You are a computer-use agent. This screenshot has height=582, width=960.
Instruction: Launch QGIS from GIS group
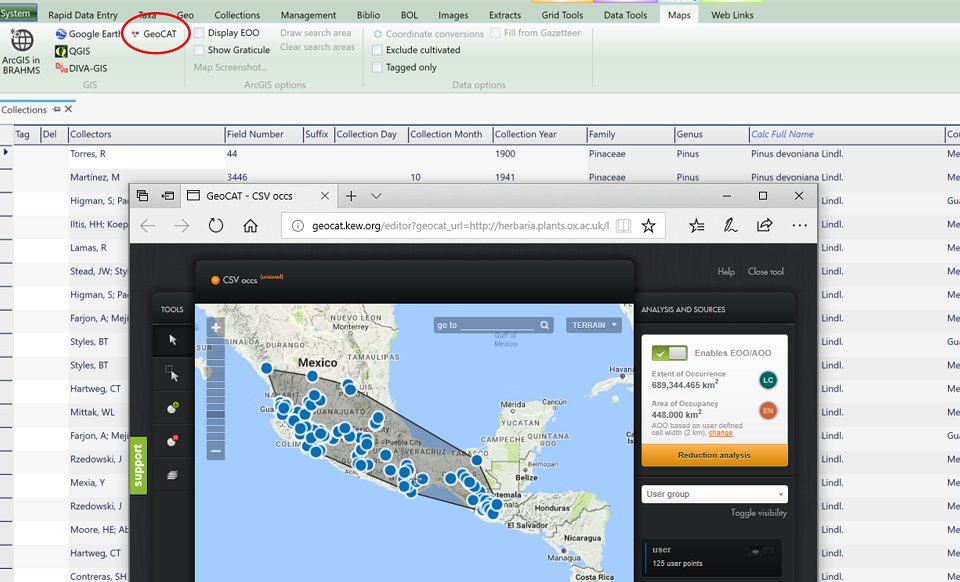pyautogui.click(x=73, y=51)
